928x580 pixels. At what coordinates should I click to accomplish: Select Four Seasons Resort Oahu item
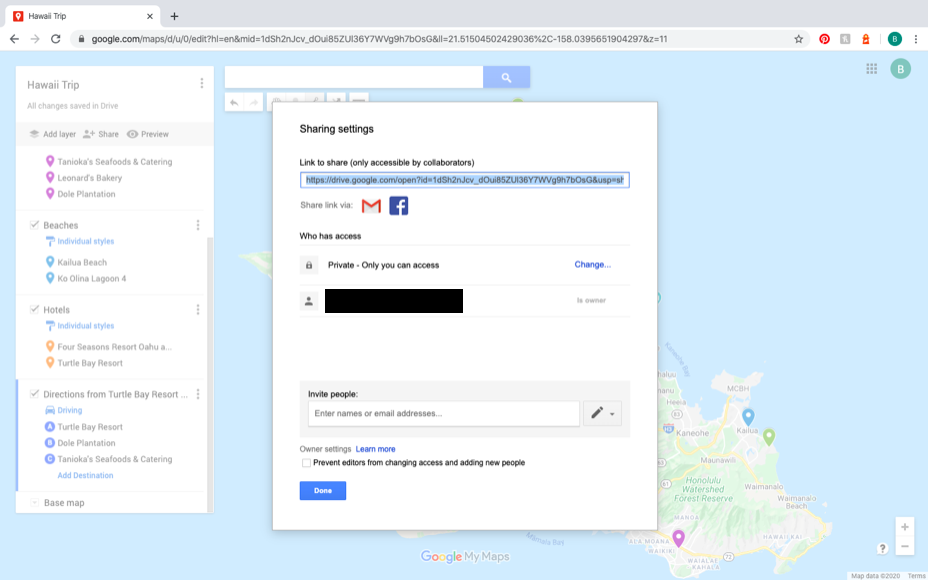coord(114,347)
